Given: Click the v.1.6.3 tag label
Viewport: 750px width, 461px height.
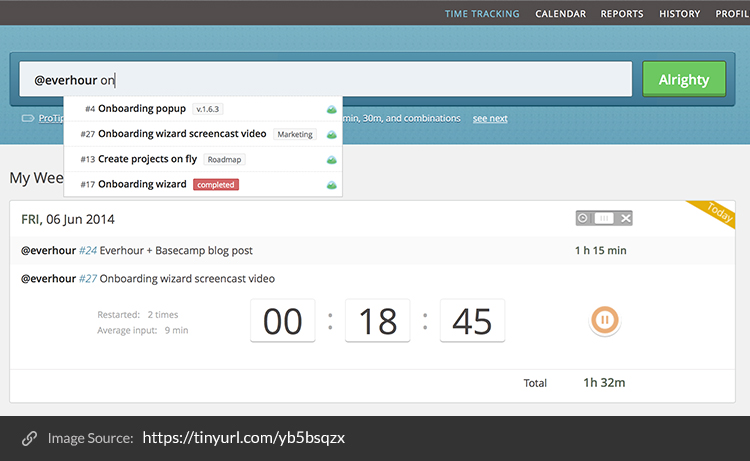Looking at the screenshot, I should coord(208,109).
